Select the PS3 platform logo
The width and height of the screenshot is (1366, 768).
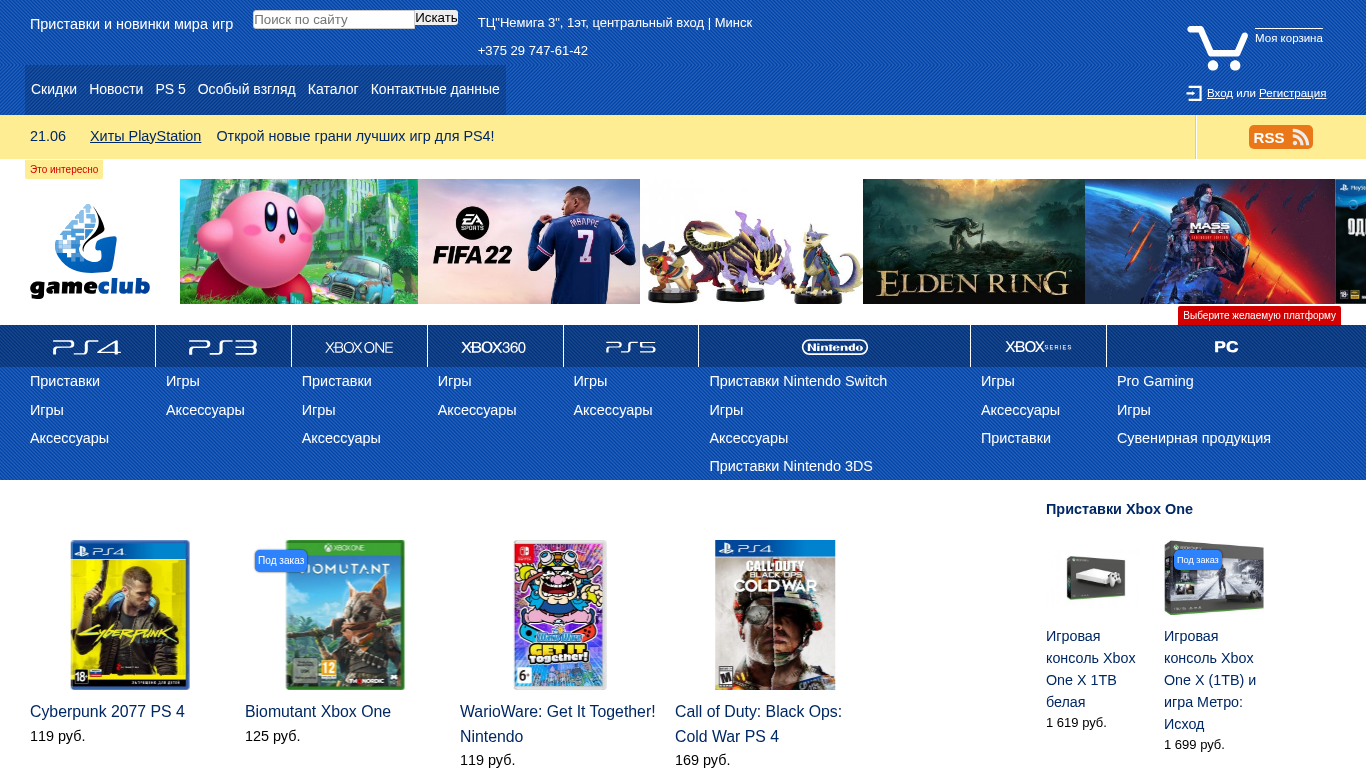pyautogui.click(x=223, y=347)
